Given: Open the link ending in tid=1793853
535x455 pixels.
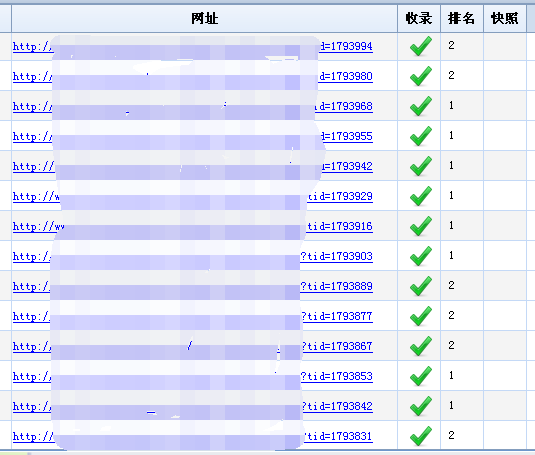Looking at the screenshot, I should (193, 377).
